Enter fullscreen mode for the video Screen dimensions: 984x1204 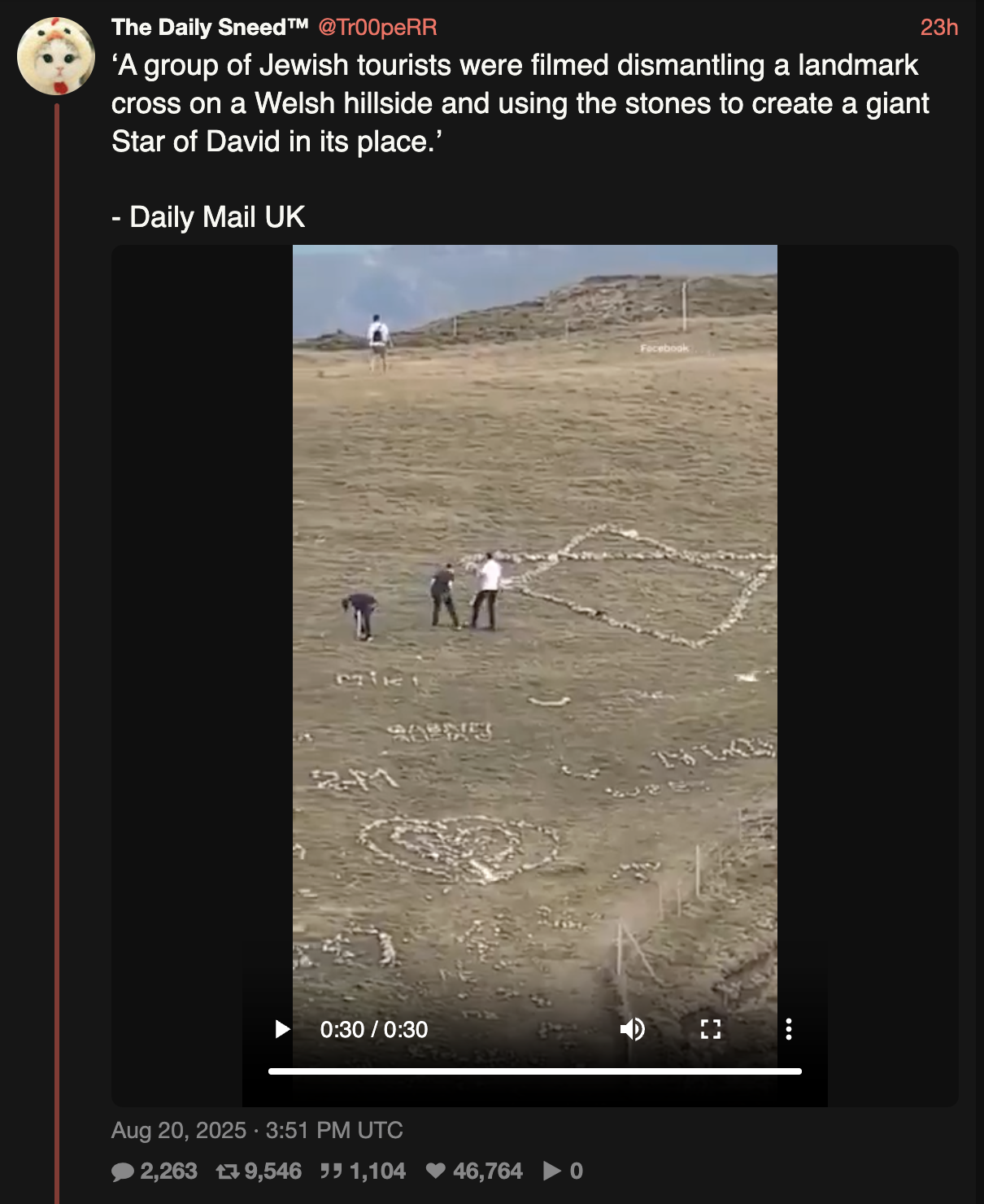click(x=711, y=1030)
